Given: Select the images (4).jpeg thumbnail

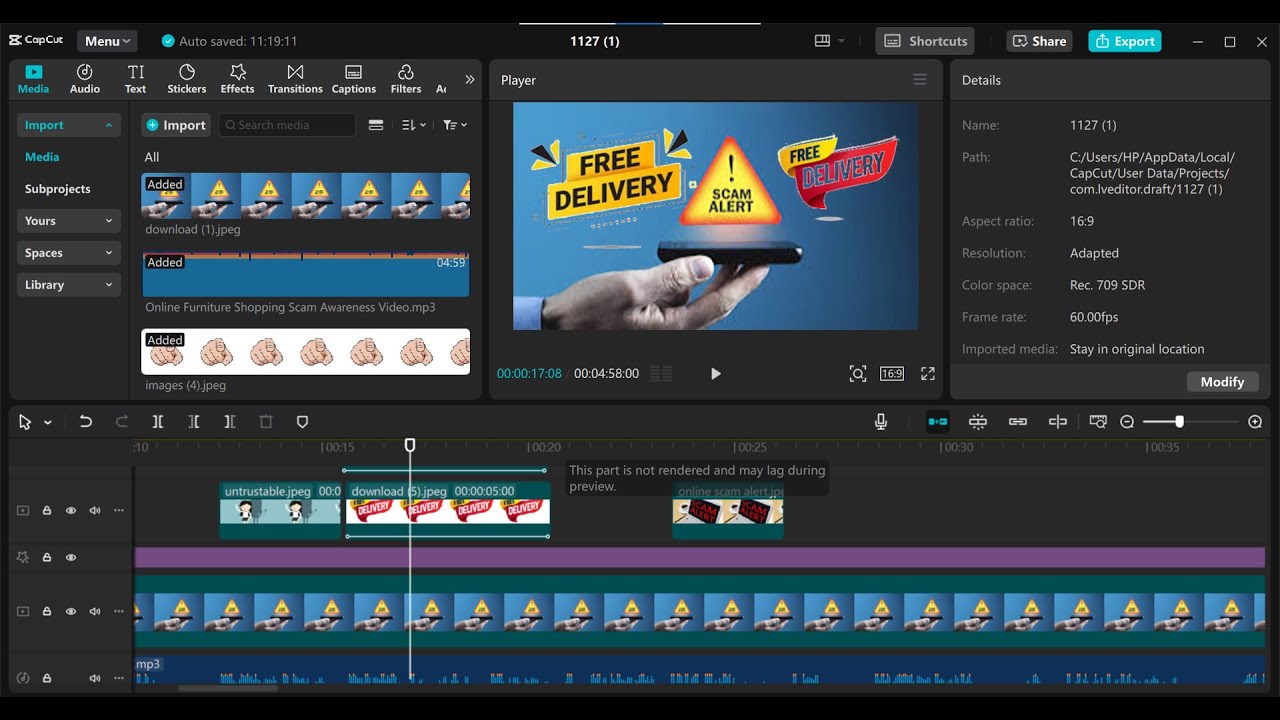Looking at the screenshot, I should (305, 352).
